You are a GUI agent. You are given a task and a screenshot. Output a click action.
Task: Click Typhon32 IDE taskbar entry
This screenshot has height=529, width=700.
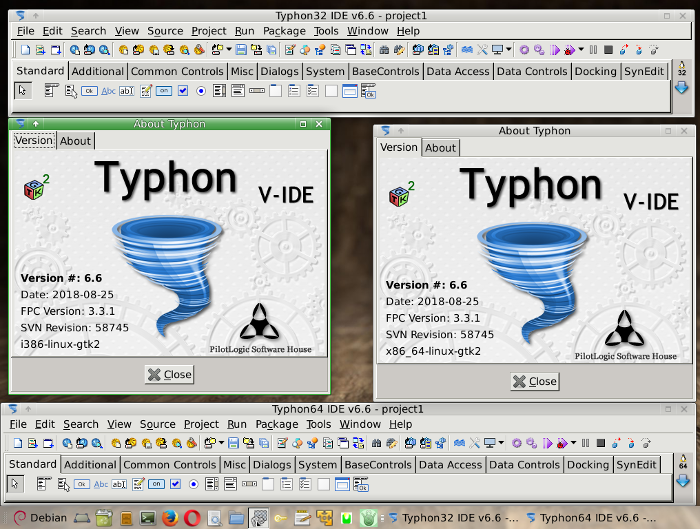pyautogui.click(x=453, y=518)
